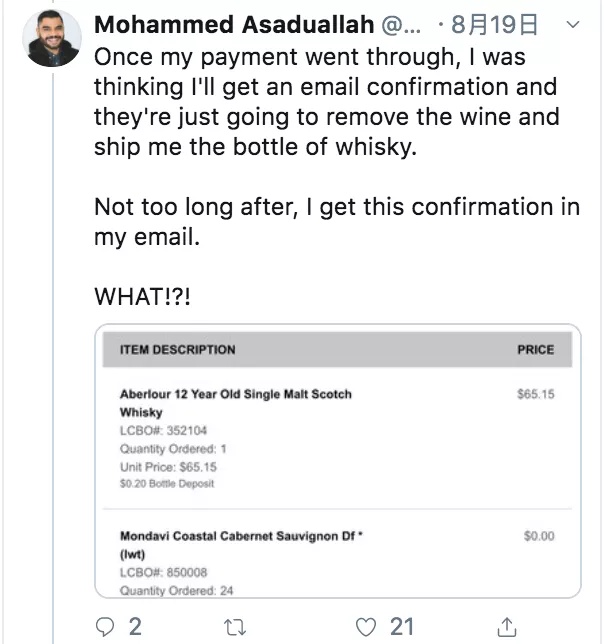Click the reply speech bubble icon
The image size is (604, 644).
click(x=105, y=627)
